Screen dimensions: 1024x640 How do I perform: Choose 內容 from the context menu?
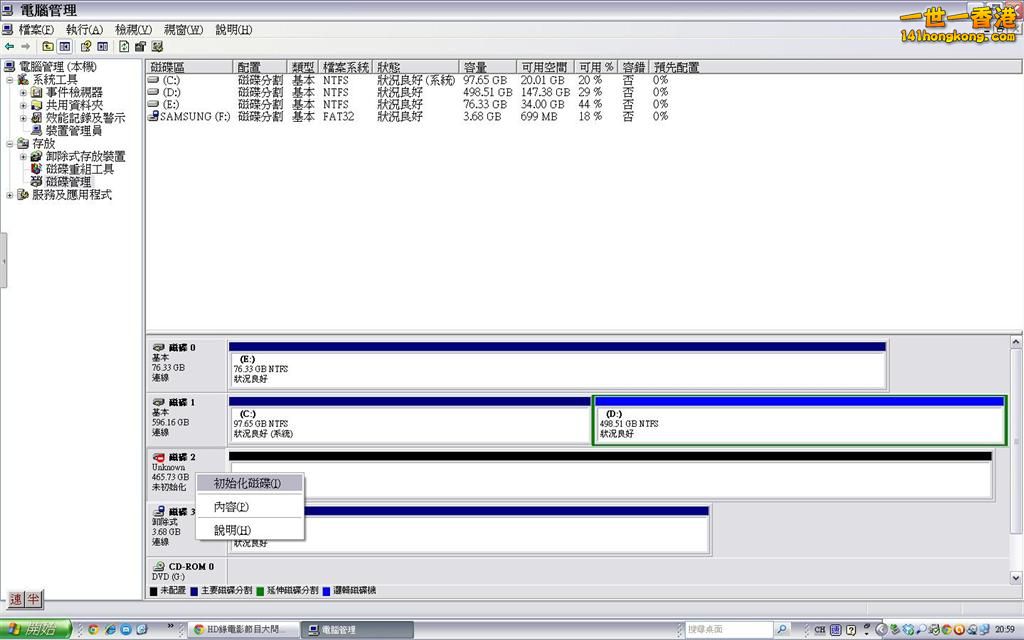coord(231,507)
